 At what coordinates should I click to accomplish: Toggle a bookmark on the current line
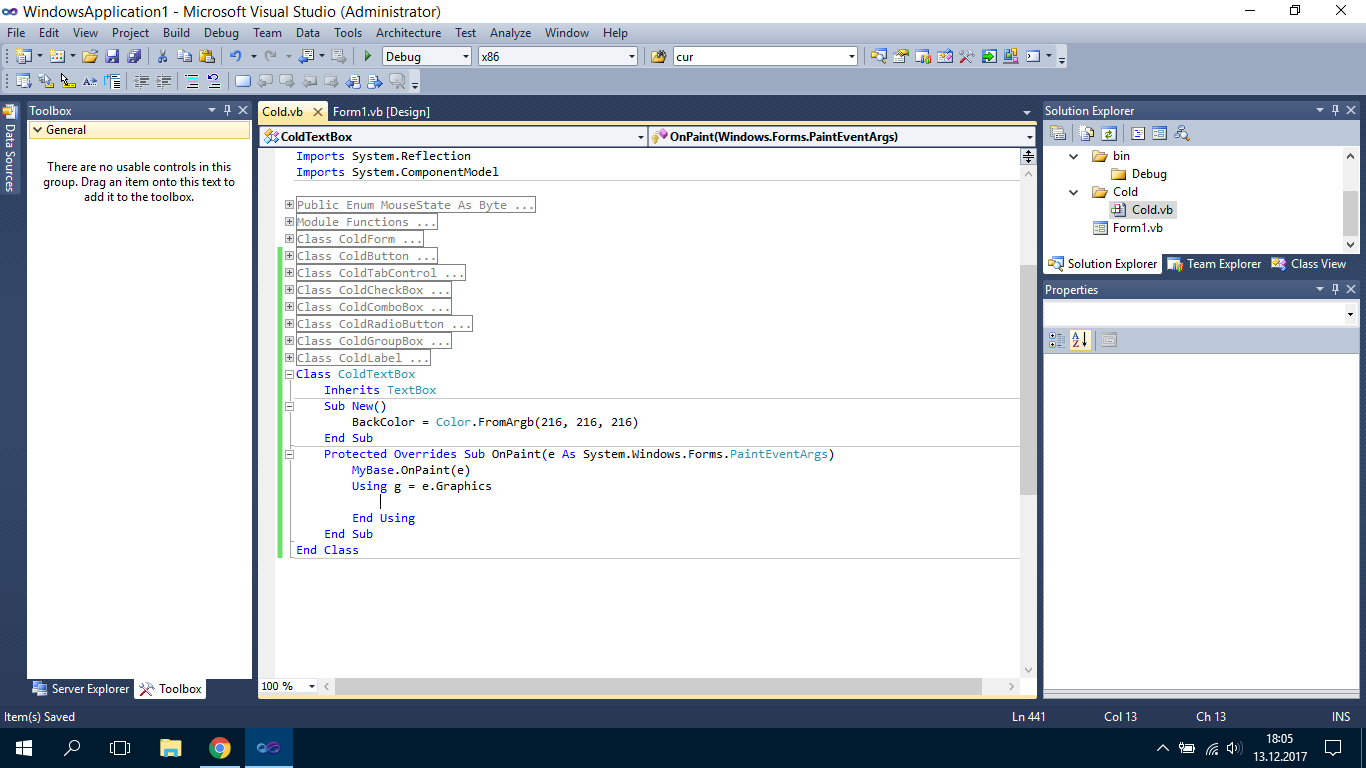point(242,81)
